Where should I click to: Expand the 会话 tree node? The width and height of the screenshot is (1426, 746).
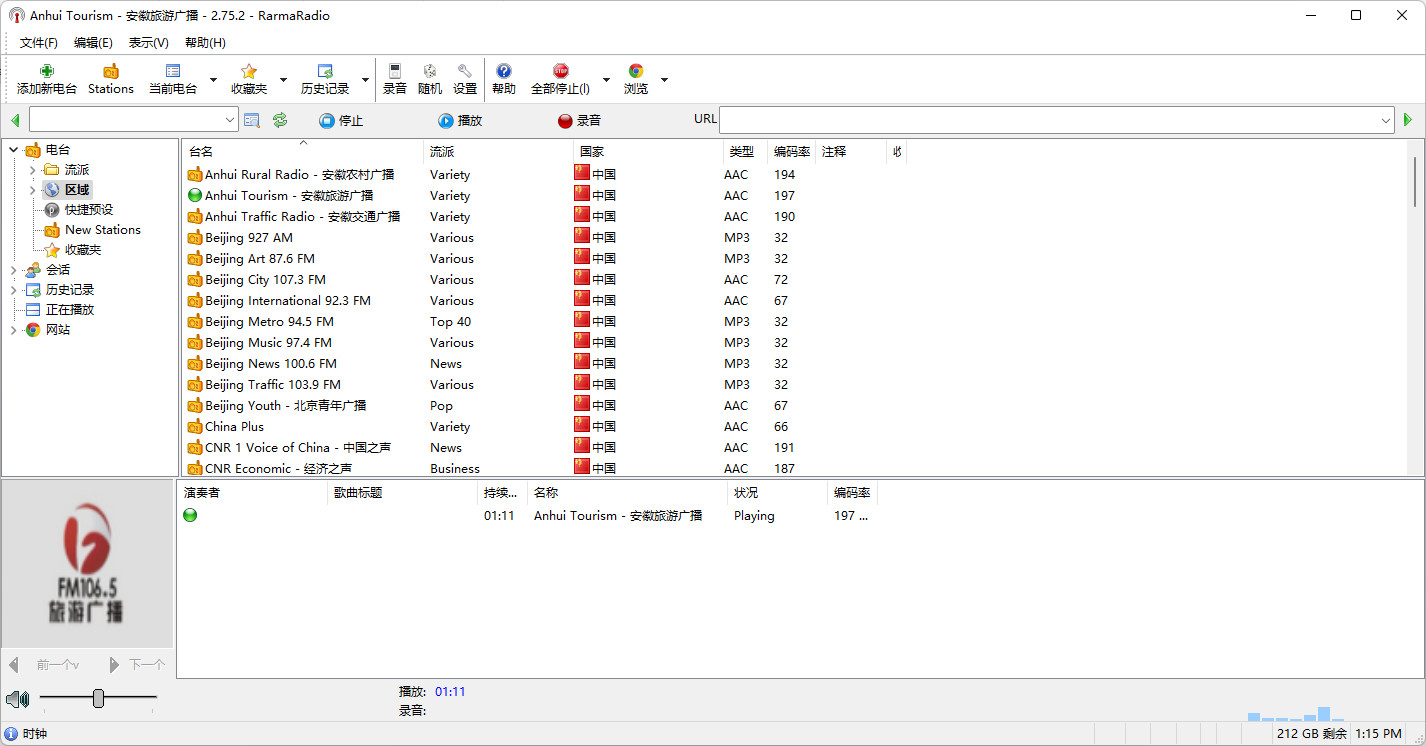[14, 270]
